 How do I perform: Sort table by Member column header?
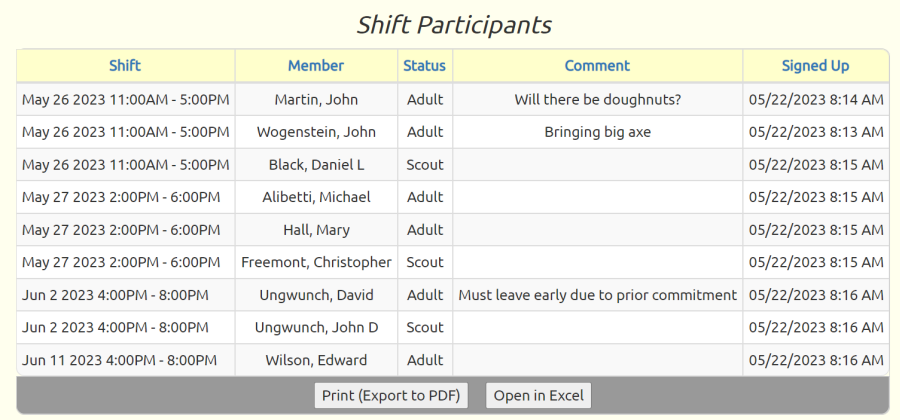[316, 65]
